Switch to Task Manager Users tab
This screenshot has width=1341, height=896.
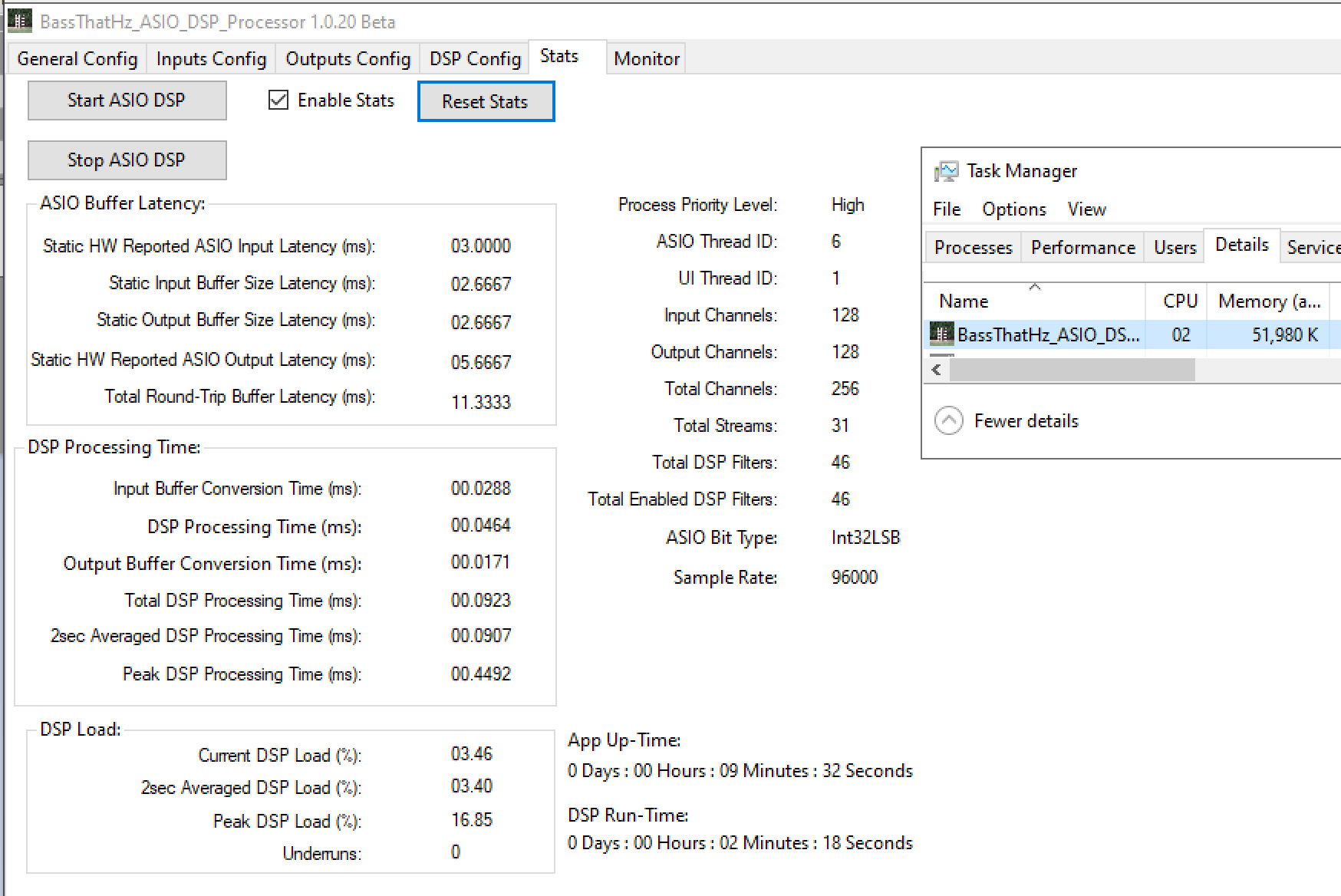coord(1175,247)
